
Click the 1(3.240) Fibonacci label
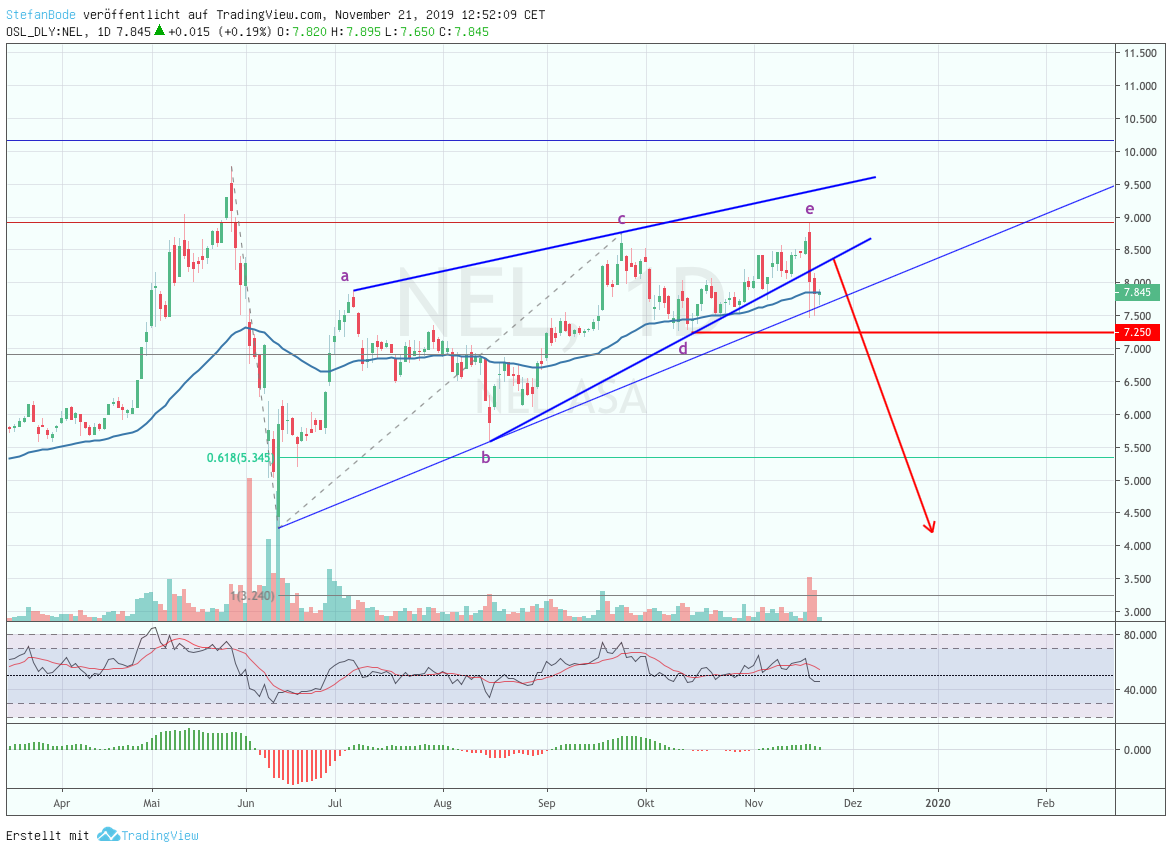point(252,596)
